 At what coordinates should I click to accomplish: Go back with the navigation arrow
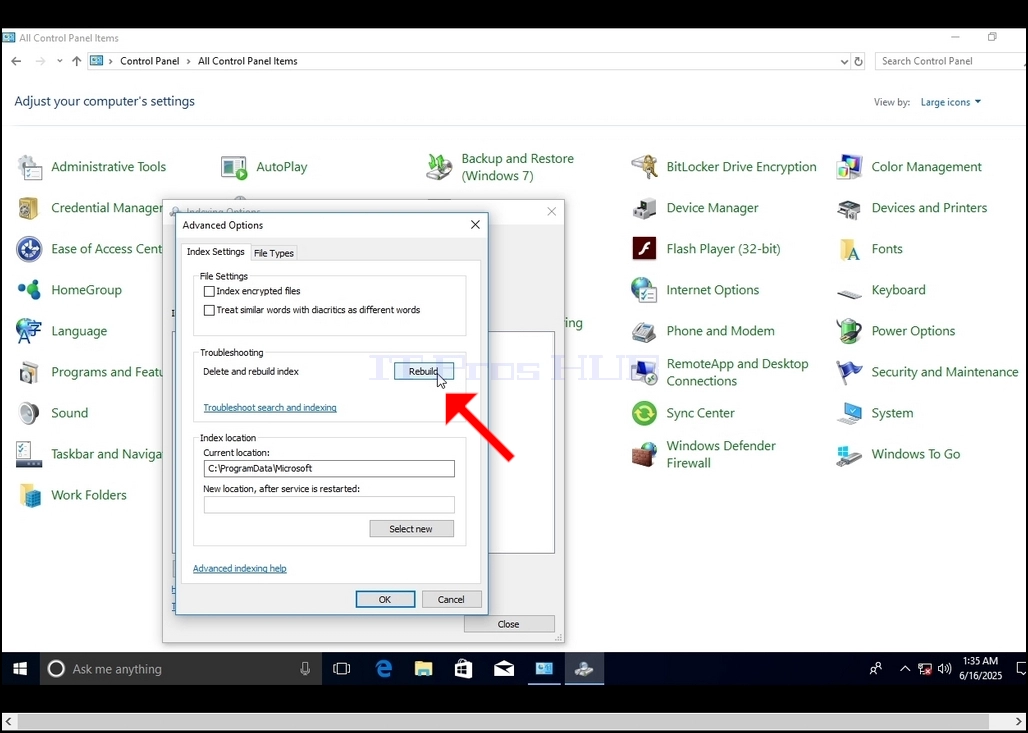click(x=16, y=61)
